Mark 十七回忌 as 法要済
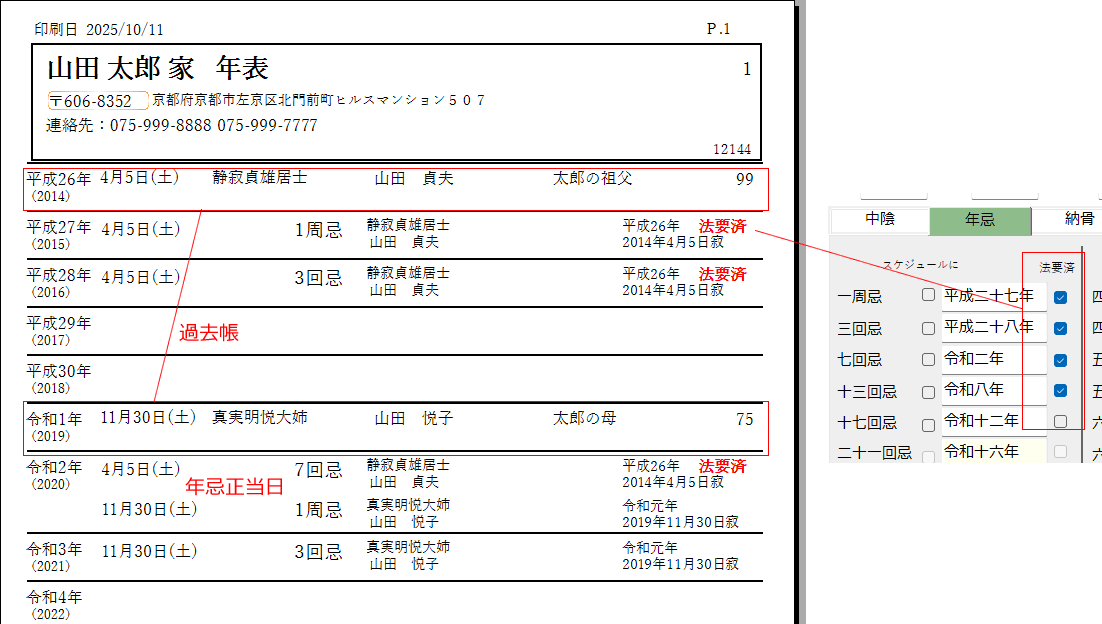Image resolution: width=1102 pixels, height=624 pixels. [x=1060, y=422]
